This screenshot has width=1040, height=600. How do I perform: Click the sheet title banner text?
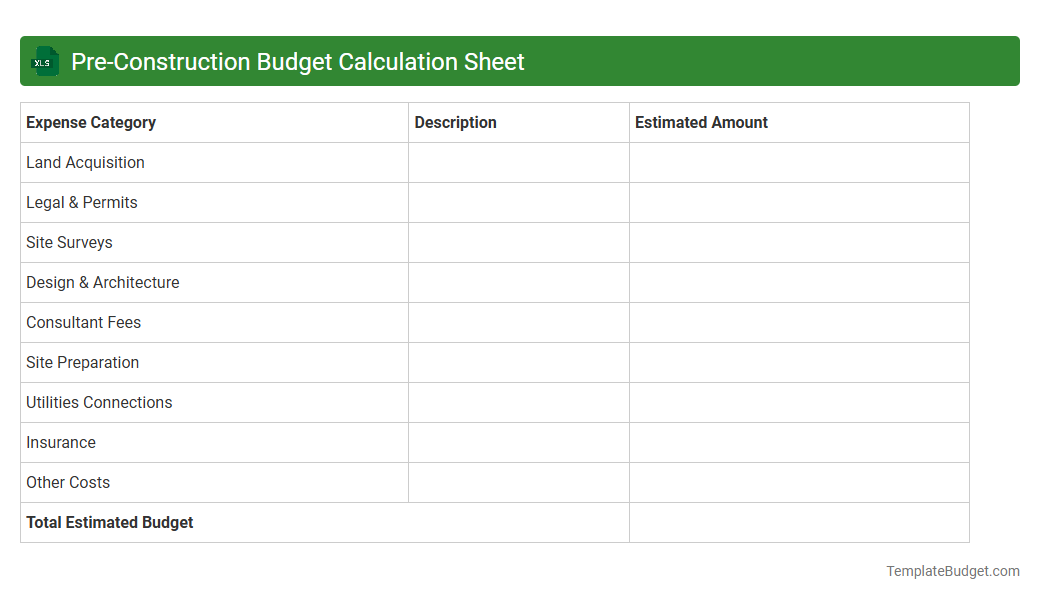point(295,61)
